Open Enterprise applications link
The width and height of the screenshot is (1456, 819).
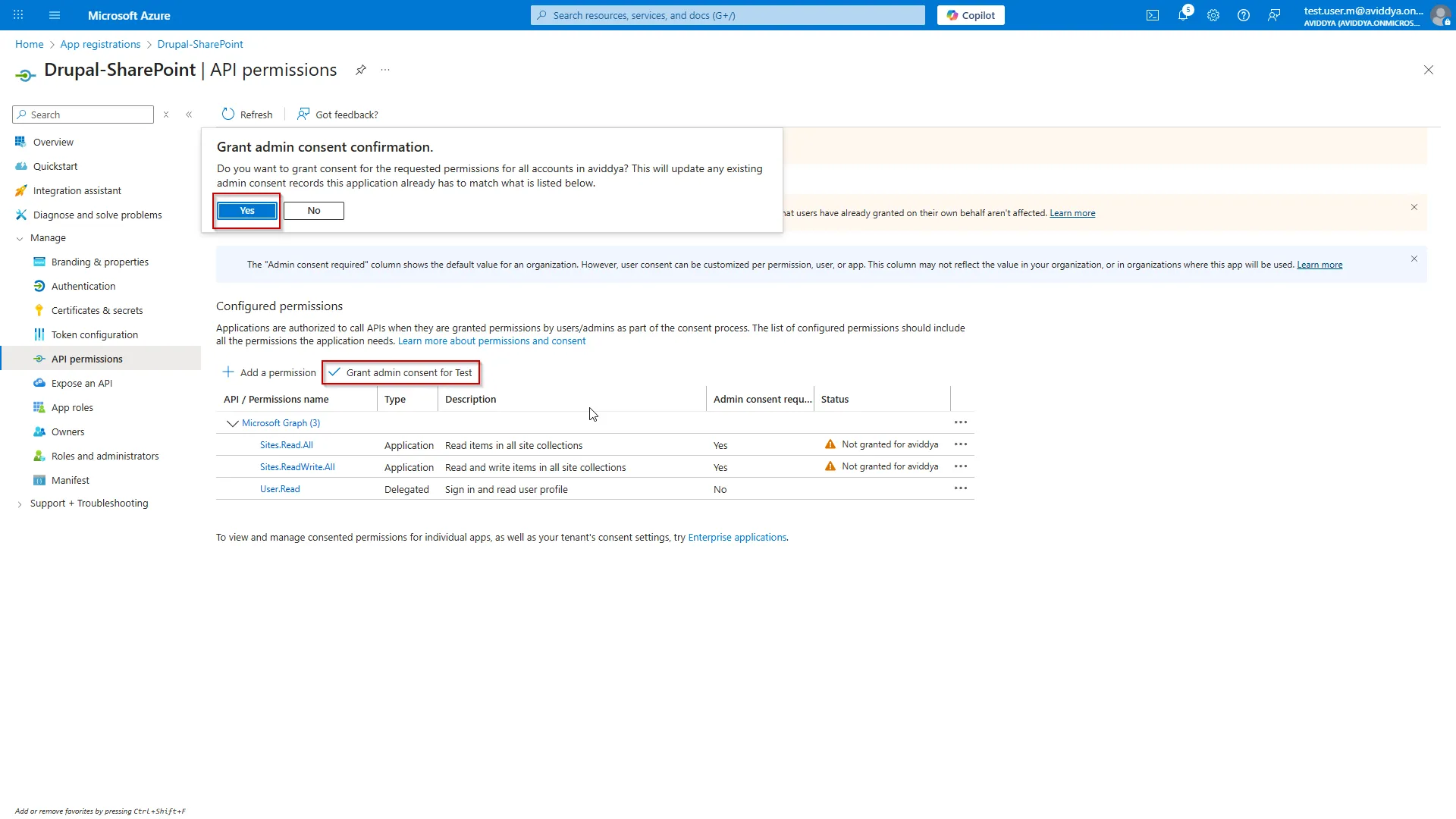pyautogui.click(x=737, y=537)
